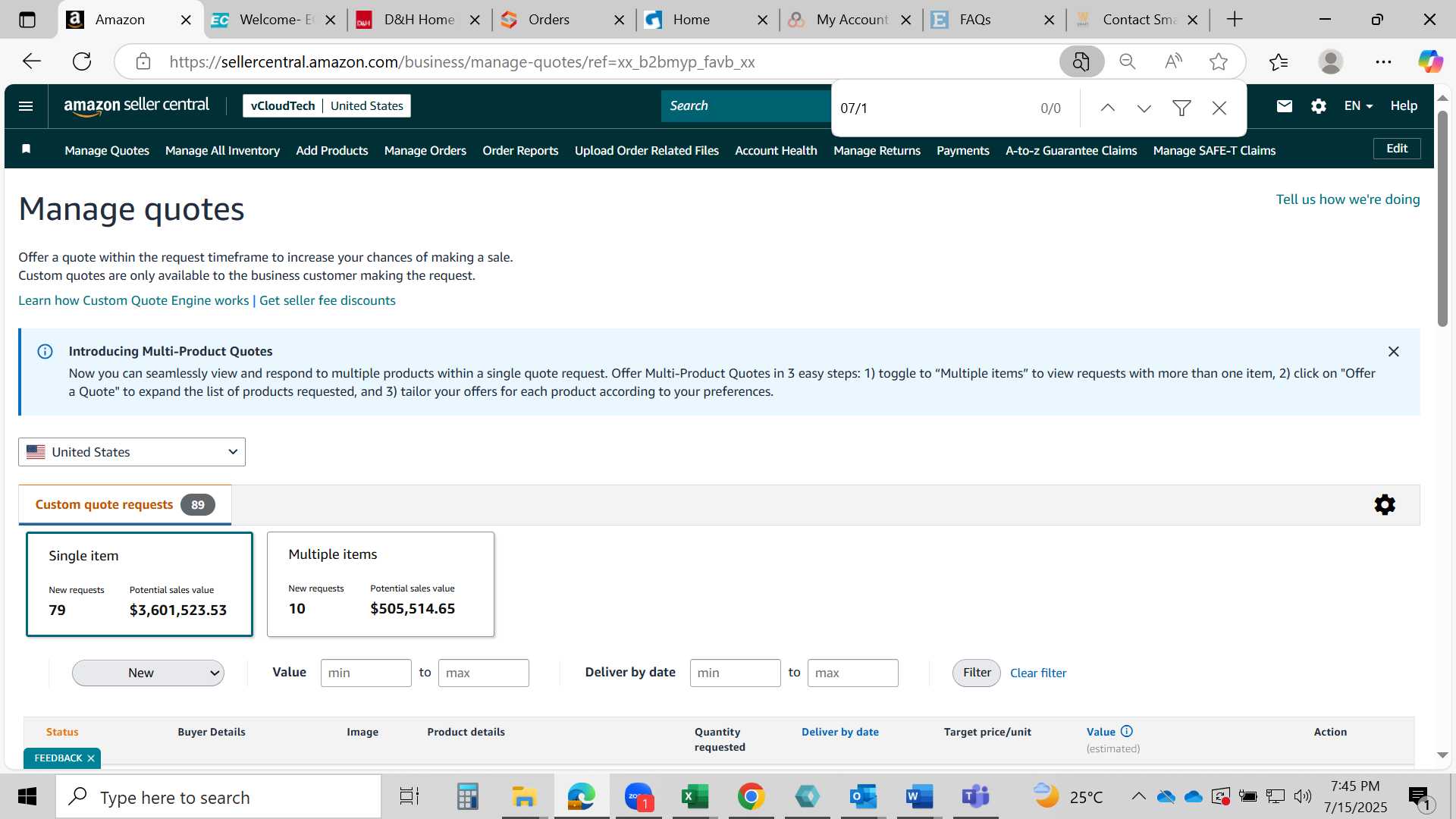The width and height of the screenshot is (1456, 819).
Task: Click the Seller Central Search box
Action: pos(746,106)
